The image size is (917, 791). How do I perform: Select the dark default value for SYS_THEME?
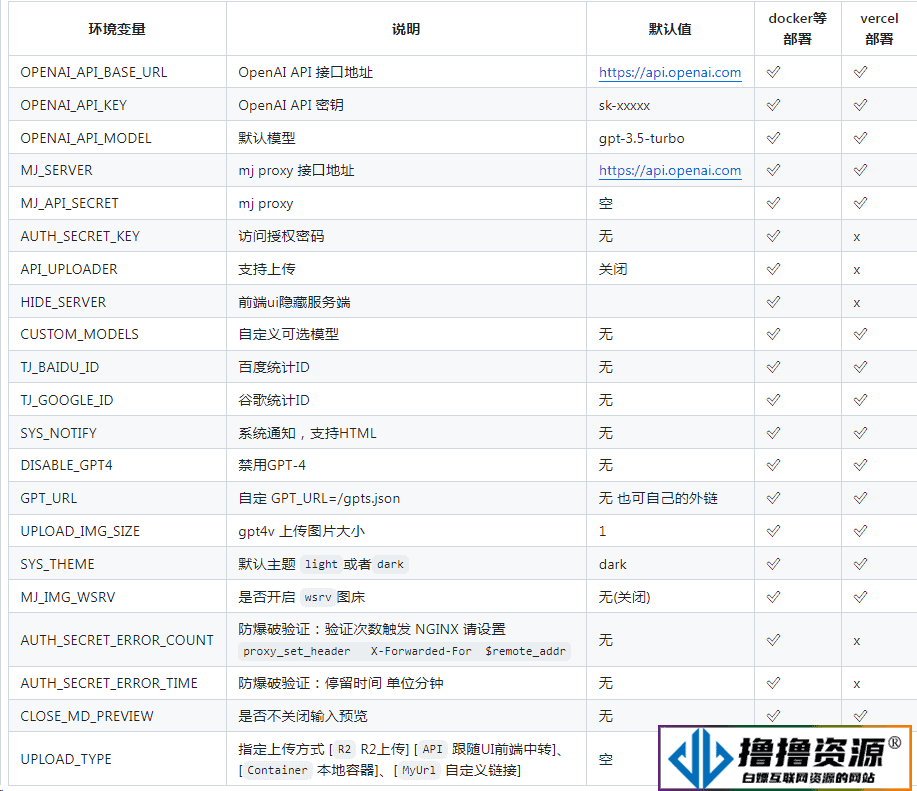click(x=612, y=565)
